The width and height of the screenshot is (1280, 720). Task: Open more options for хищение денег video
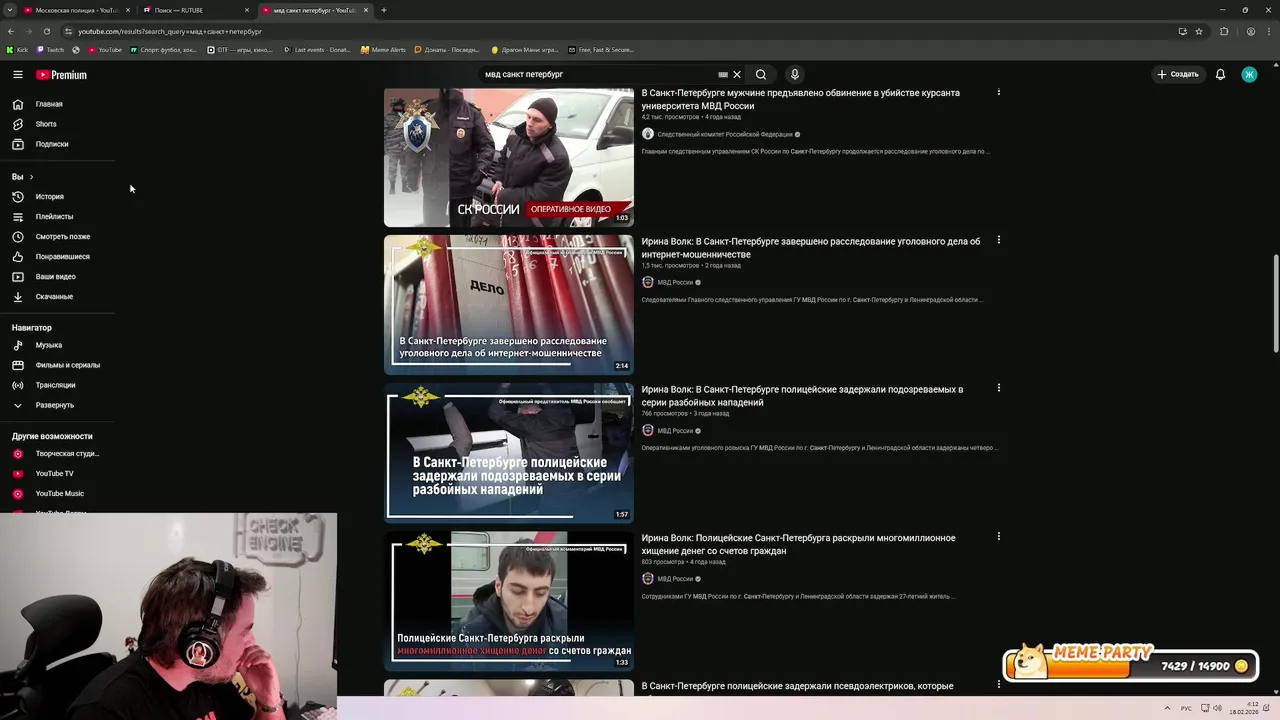[998, 536]
